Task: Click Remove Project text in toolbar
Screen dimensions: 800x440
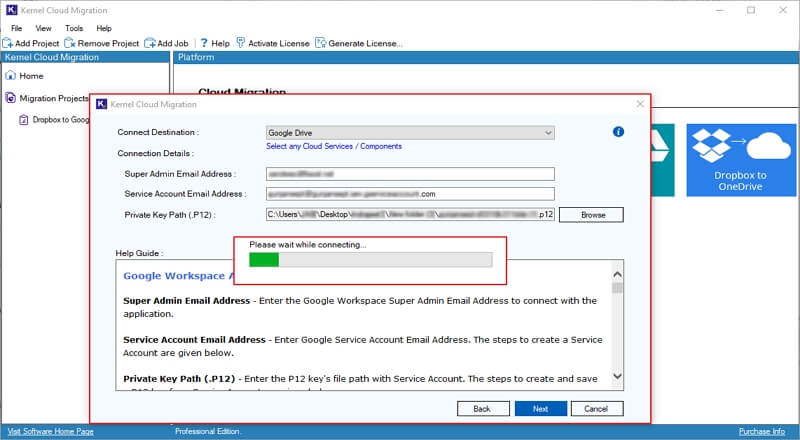Action: (108, 43)
